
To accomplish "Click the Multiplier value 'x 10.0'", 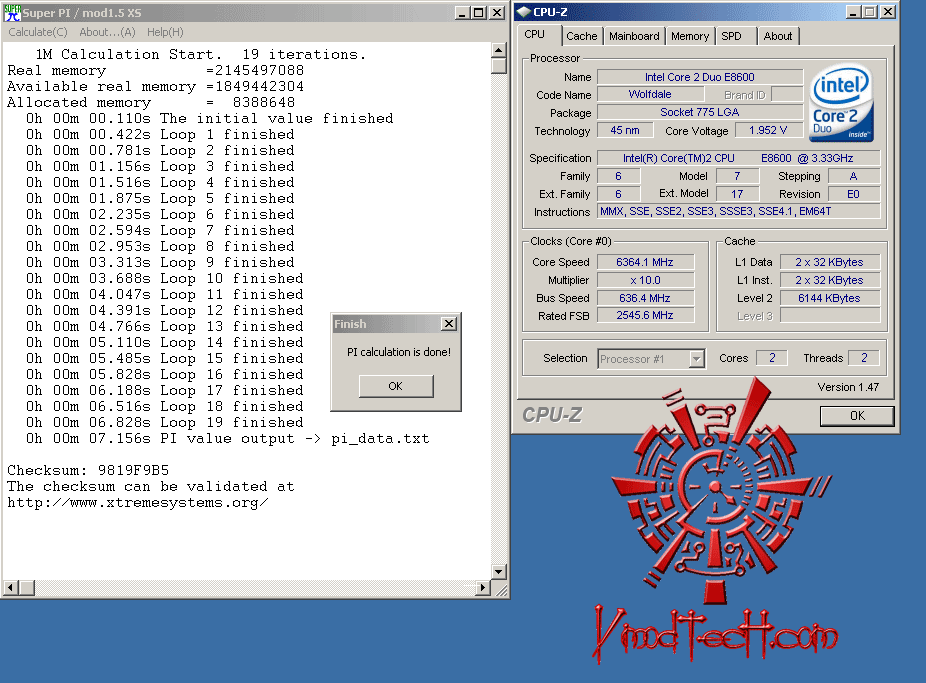I will [645, 280].
